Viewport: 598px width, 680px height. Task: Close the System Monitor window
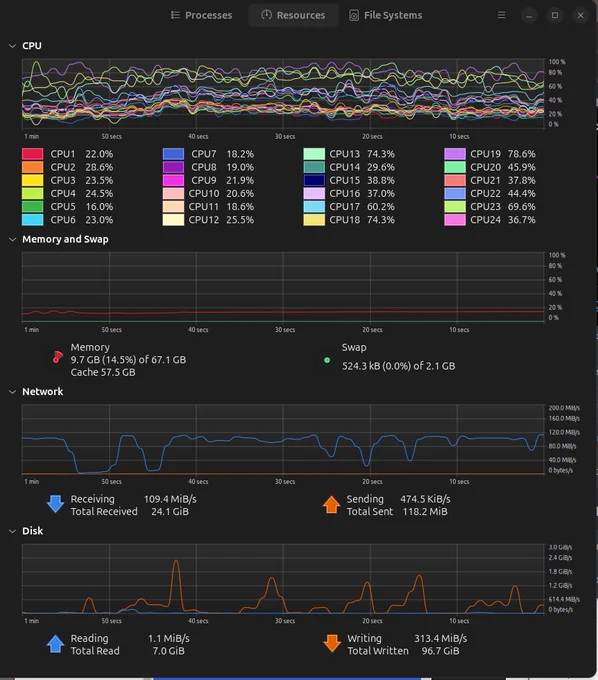click(580, 15)
